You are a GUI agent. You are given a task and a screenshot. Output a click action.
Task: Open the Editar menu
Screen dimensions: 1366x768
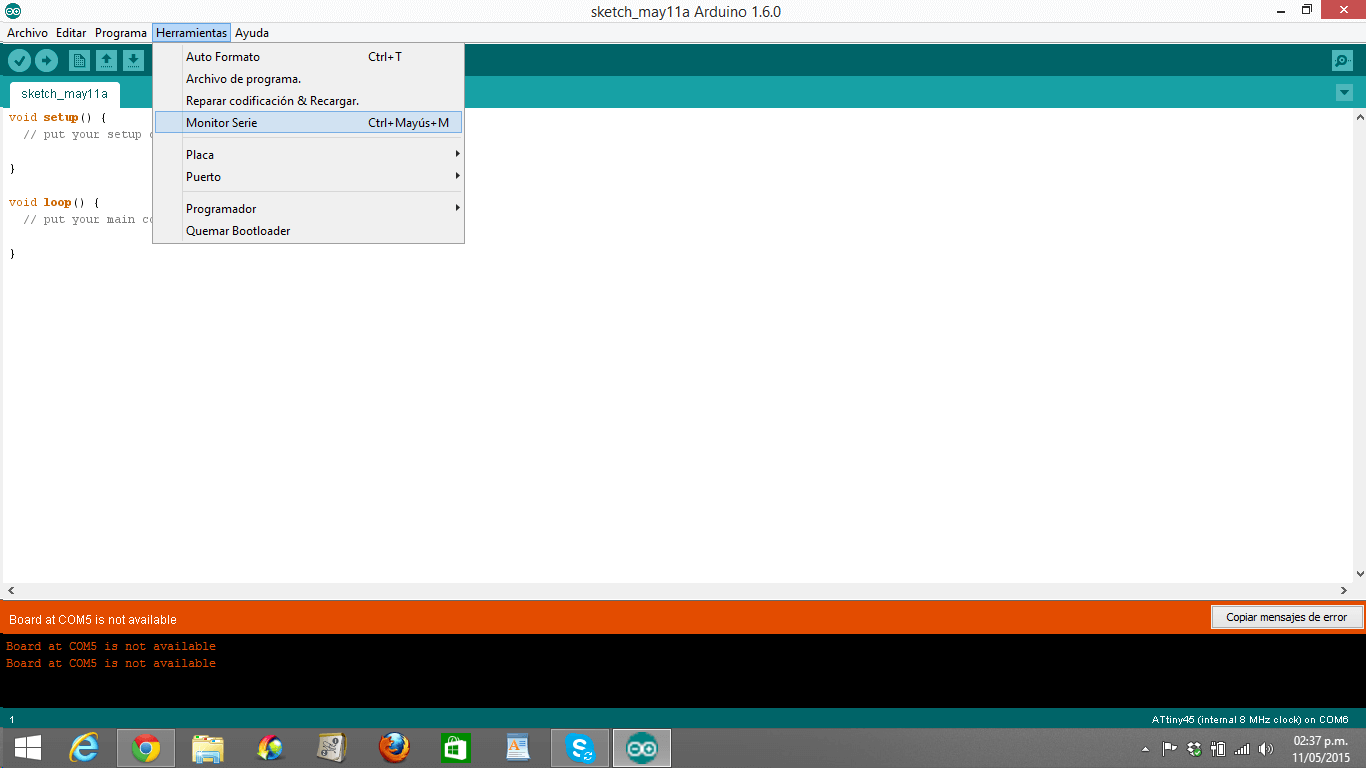coord(71,33)
